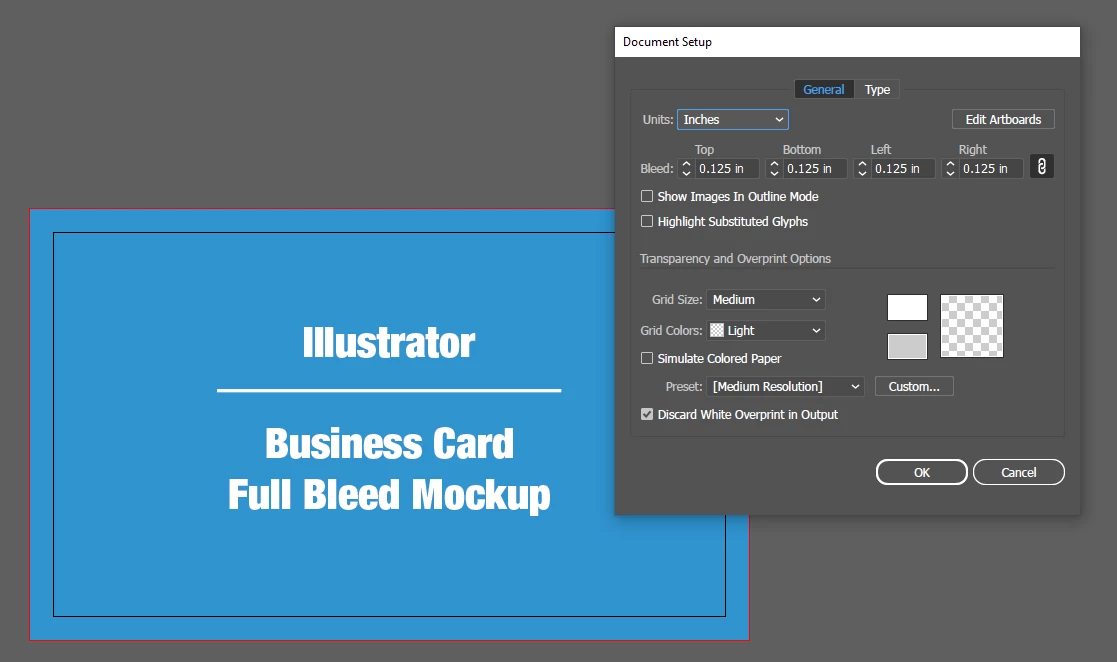The image size is (1117, 662).
Task: Check Simulate Colored Paper option
Action: point(647,358)
